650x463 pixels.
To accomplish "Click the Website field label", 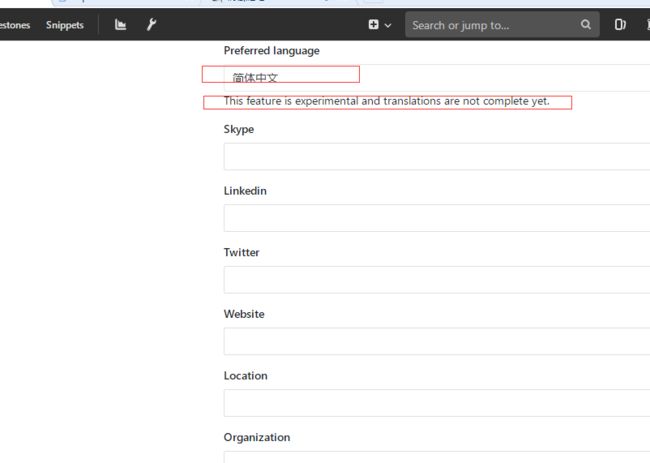I will pyautogui.click(x=244, y=314).
